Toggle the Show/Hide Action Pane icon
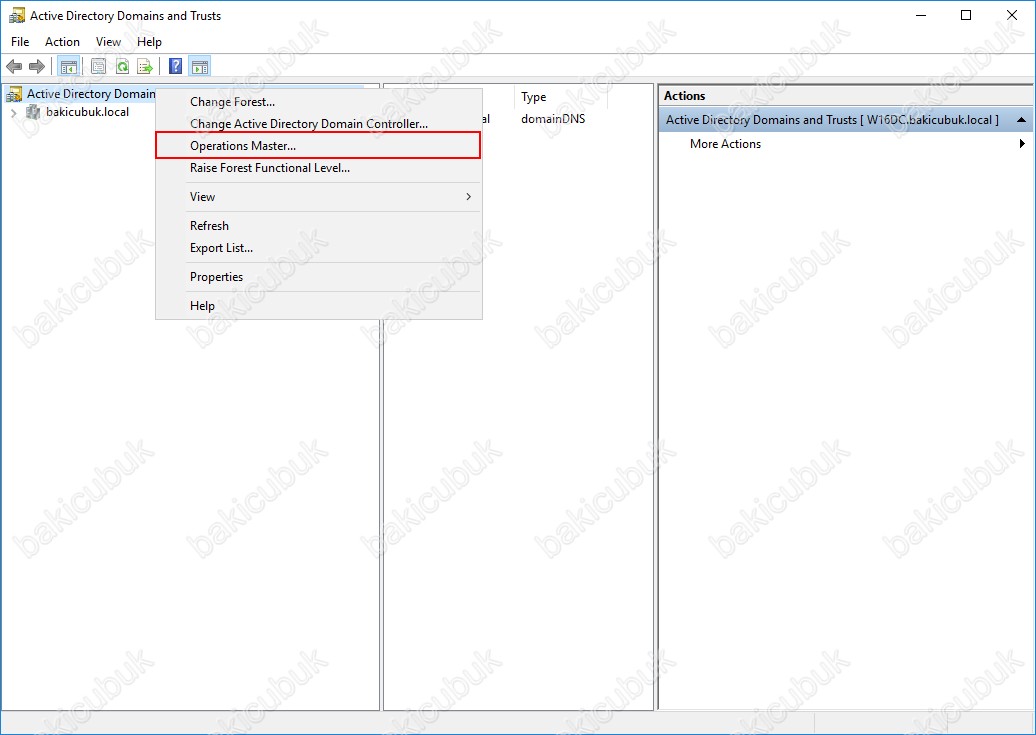1036x735 pixels. pyautogui.click(x=200, y=66)
